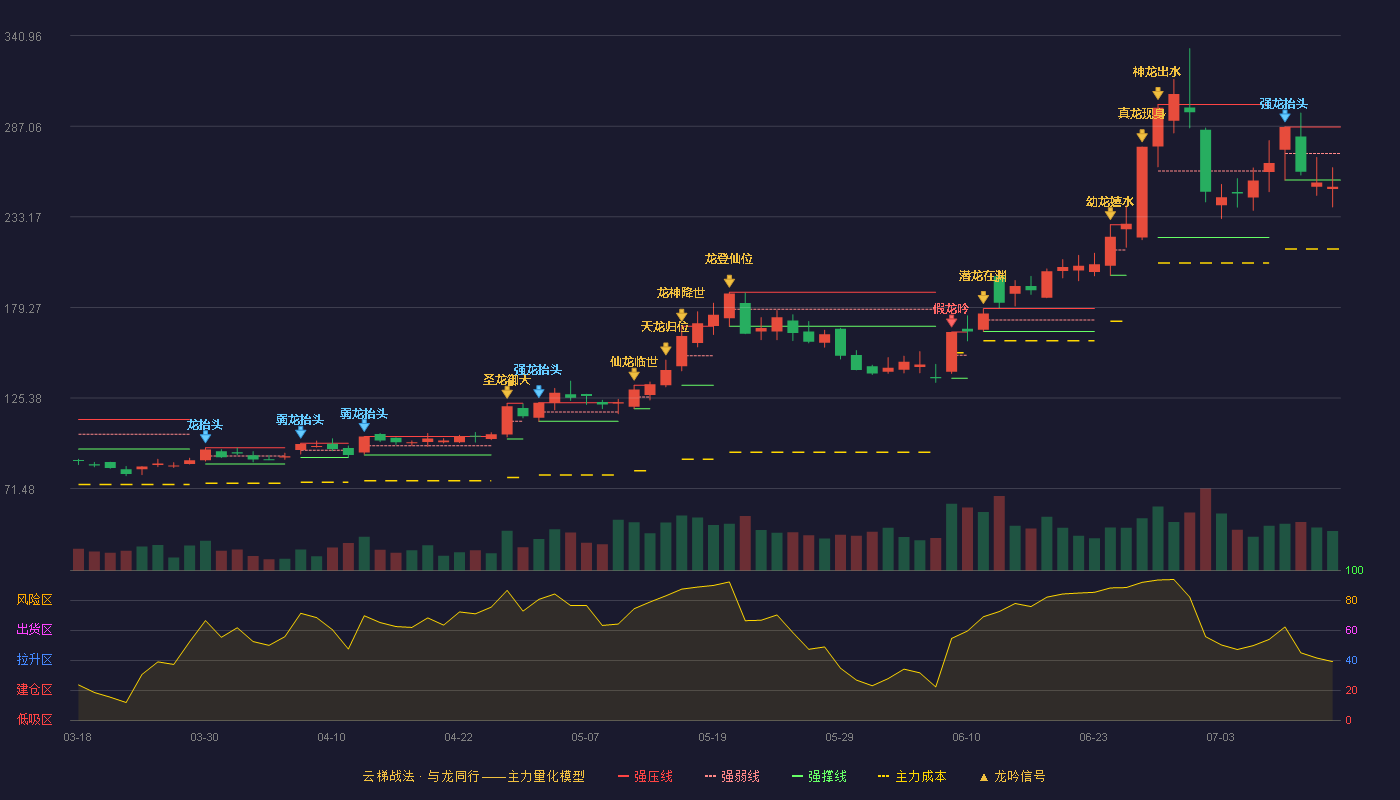The height and width of the screenshot is (800, 1400).
Task: Click the red arrow below the 假龙吟 signal
Action: [x=952, y=321]
